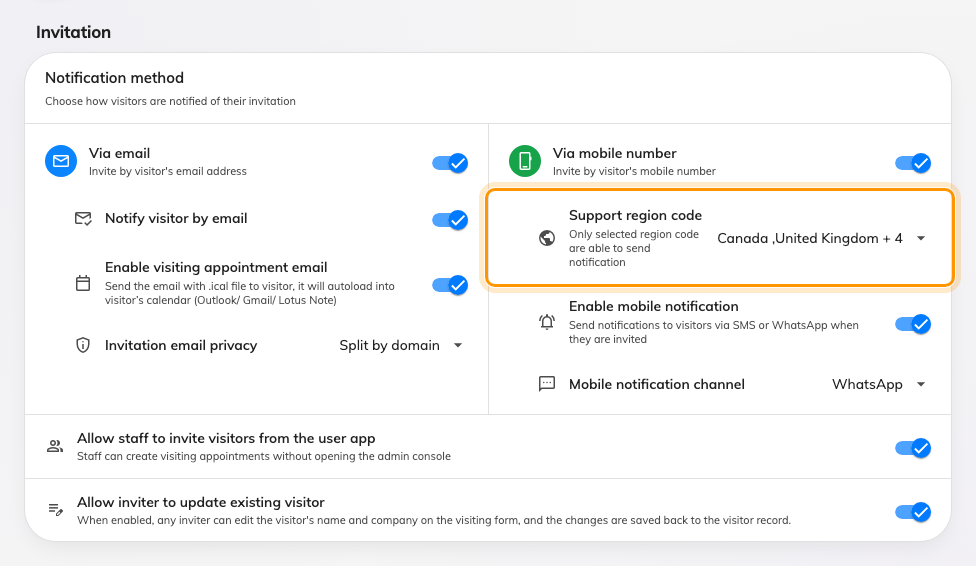This screenshot has height=566, width=976.
Task: Click the calendar icon beside visiting appointment email
Action: click(83, 283)
